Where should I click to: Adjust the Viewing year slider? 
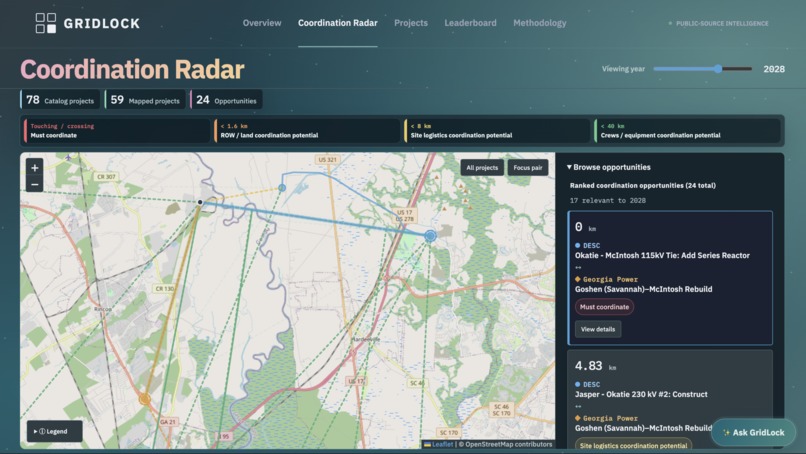(703, 69)
